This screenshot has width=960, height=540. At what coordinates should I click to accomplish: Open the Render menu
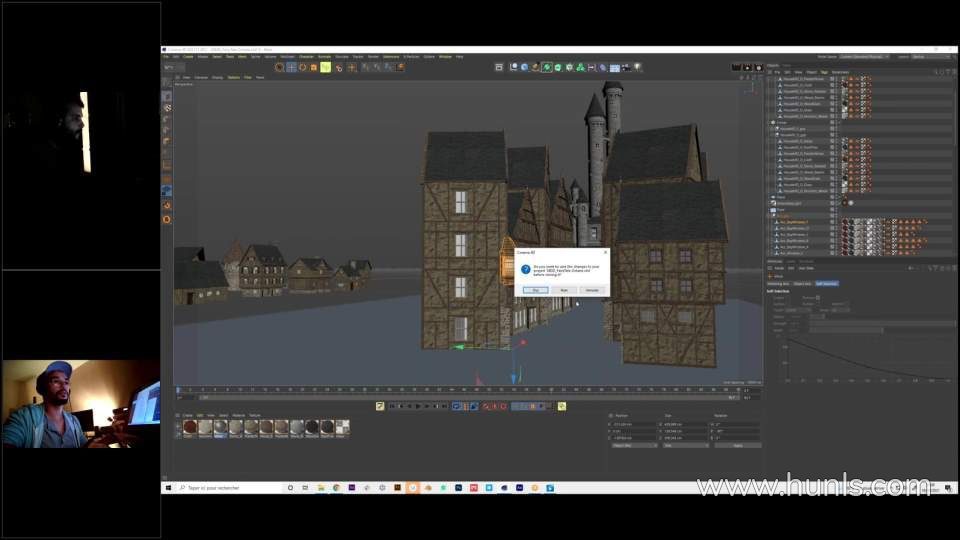373,57
